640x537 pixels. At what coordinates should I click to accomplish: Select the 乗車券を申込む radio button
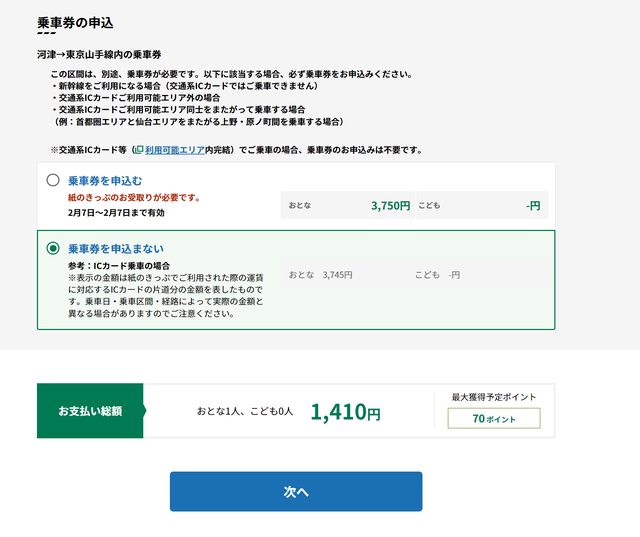53,181
